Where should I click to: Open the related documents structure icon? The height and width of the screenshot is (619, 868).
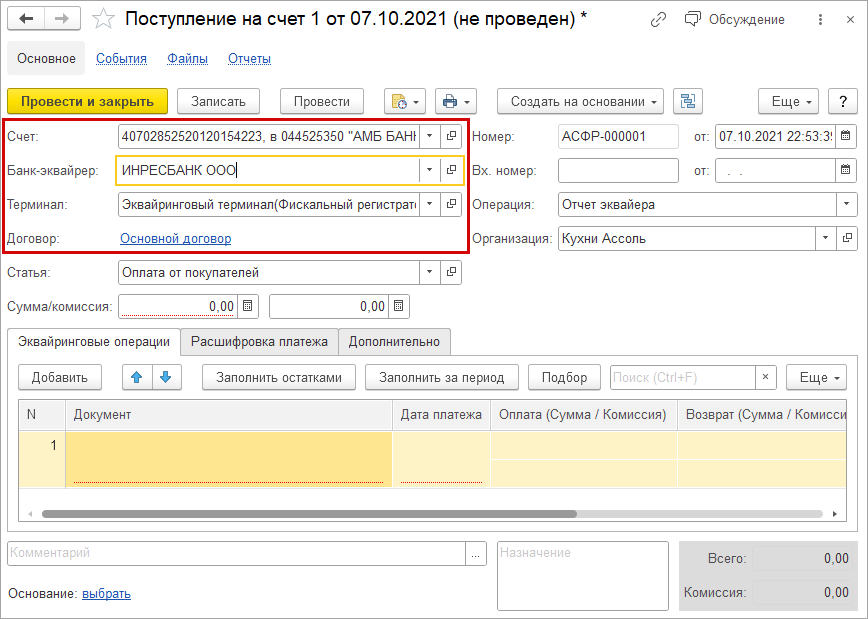688,101
